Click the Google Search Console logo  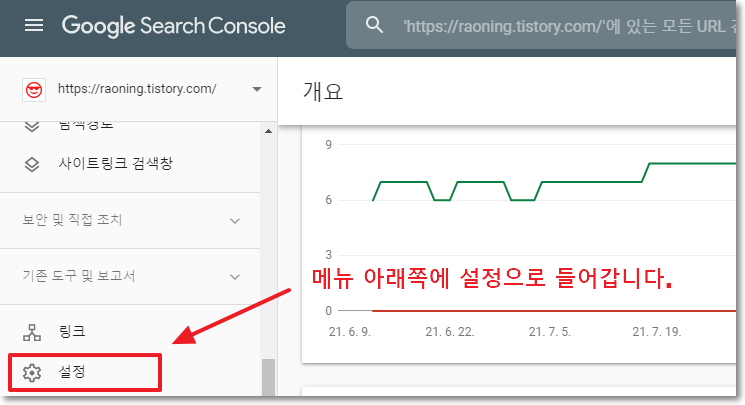tap(173, 26)
